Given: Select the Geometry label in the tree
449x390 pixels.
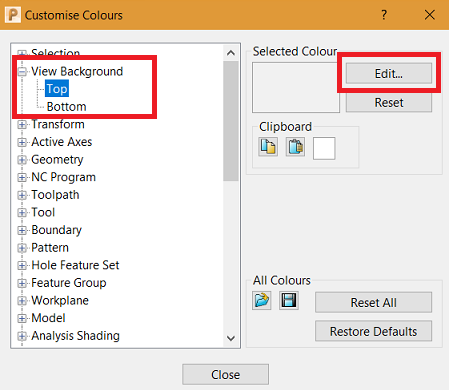Looking at the screenshot, I should 57,160.
